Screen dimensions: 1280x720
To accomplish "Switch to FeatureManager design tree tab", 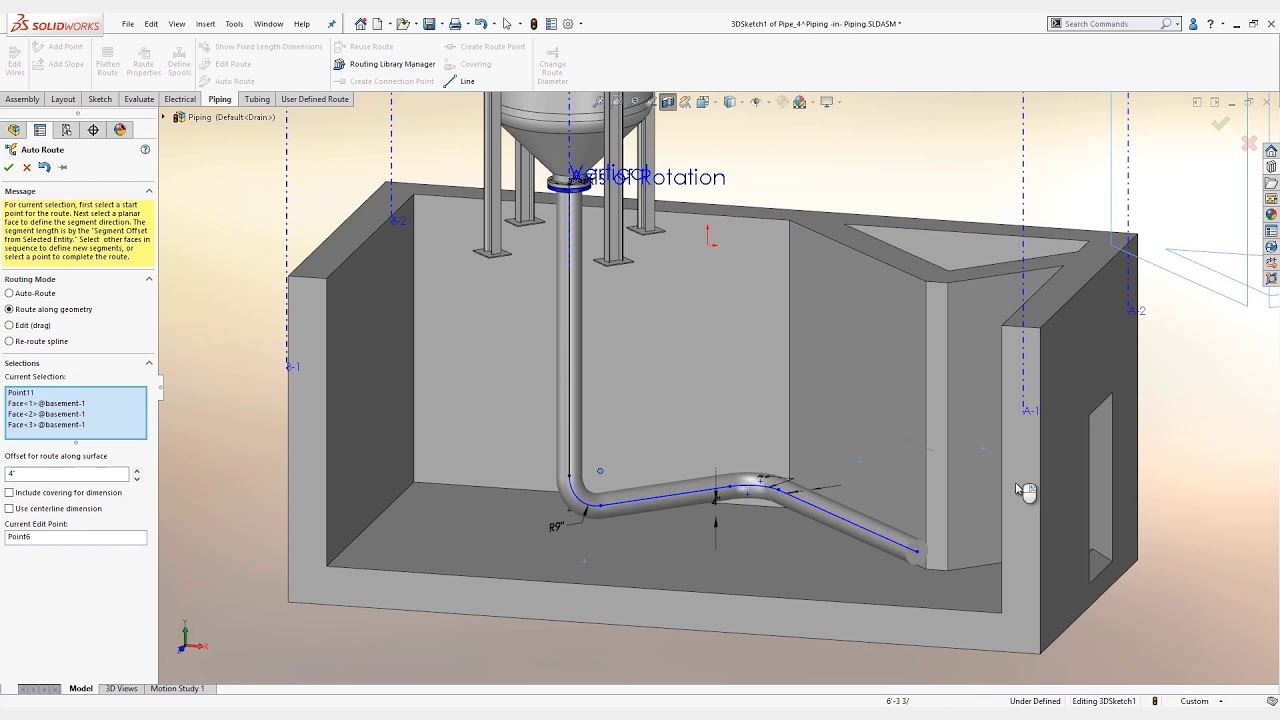I will tap(14, 130).
